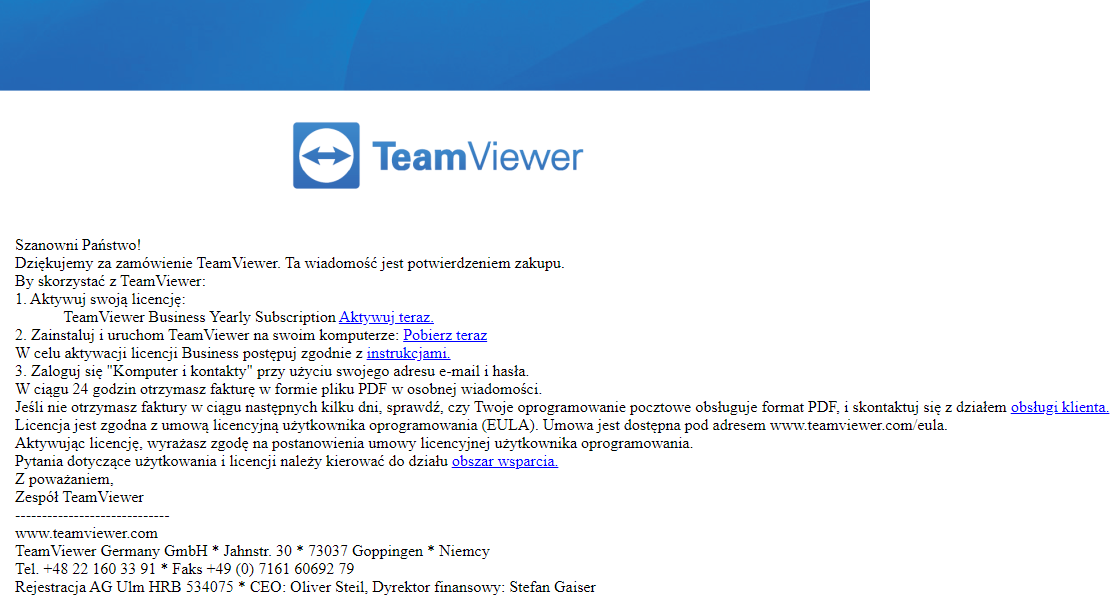Open the 'obszar wsparcia.' support link
Image resolution: width=1120 pixels, height=604 pixels.
(x=504, y=461)
